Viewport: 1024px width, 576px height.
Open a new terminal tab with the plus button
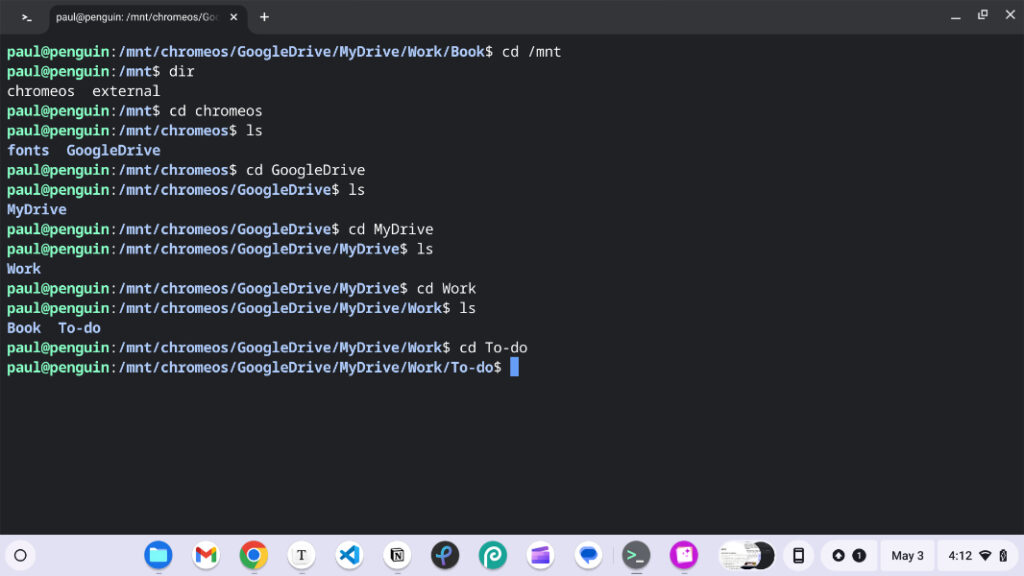(x=262, y=16)
